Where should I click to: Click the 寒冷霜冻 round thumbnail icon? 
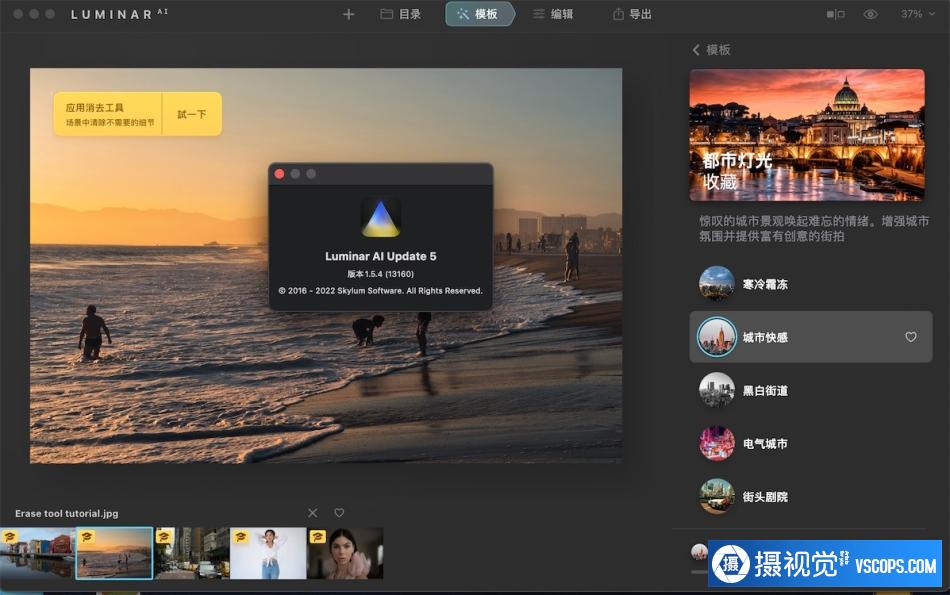(x=717, y=284)
